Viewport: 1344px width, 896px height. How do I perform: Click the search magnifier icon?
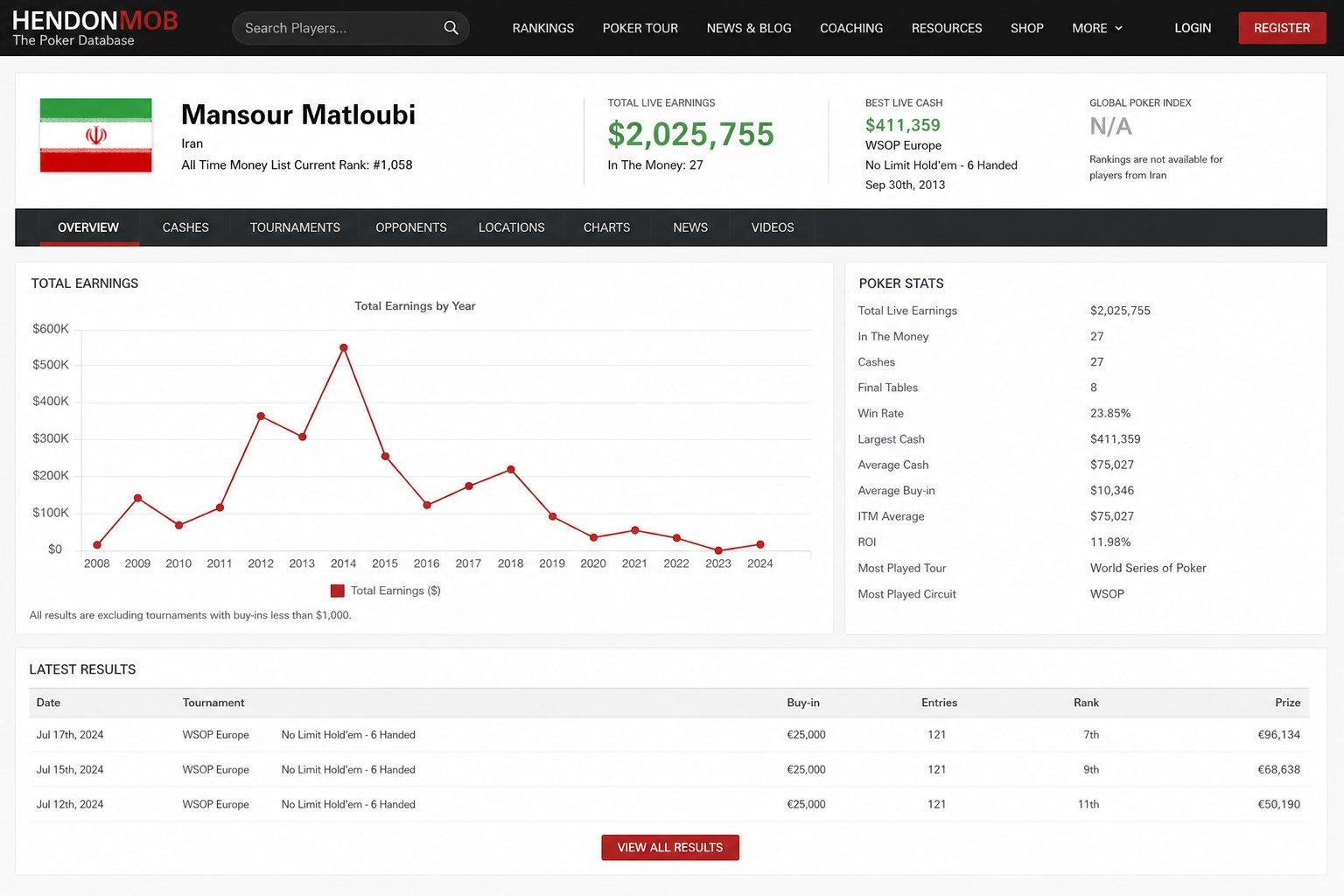coord(451,28)
